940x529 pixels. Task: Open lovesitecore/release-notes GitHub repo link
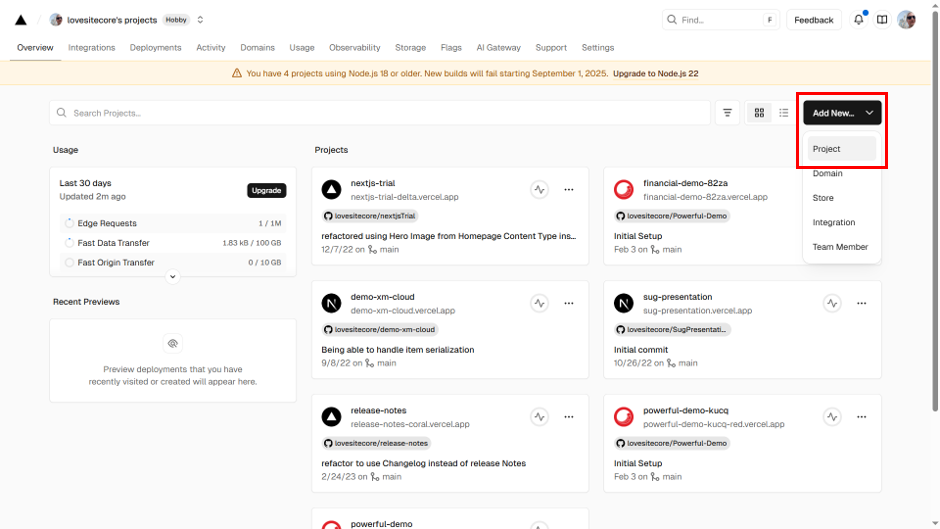point(376,443)
